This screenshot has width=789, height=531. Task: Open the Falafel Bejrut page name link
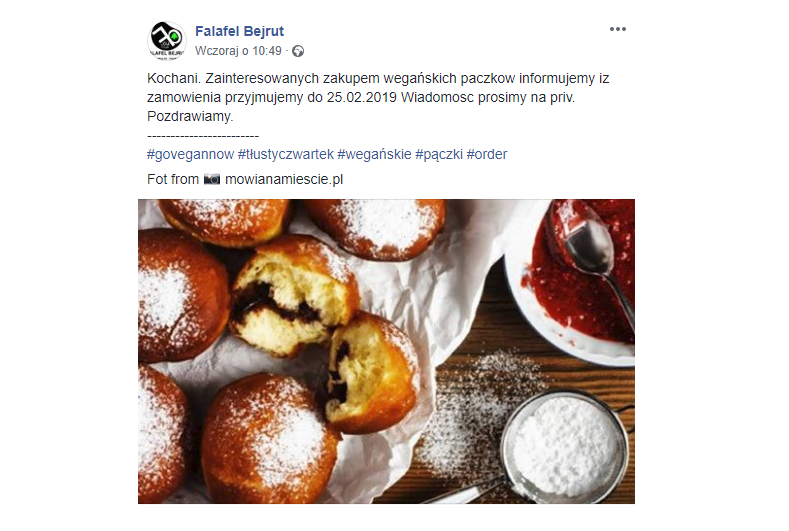[240, 31]
